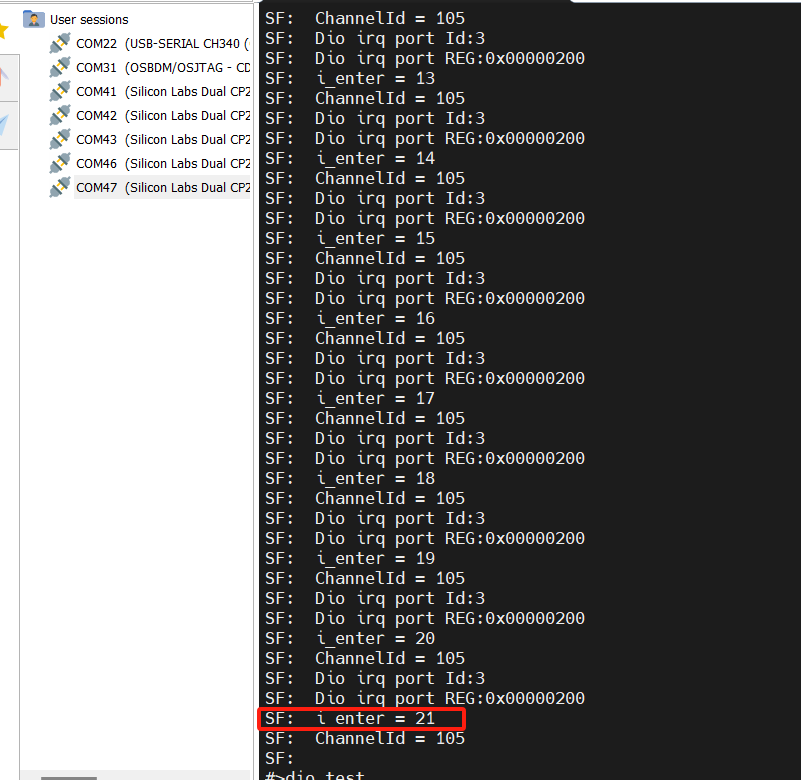
Task: Click the plug icon beside COM31
Action: 60,67
